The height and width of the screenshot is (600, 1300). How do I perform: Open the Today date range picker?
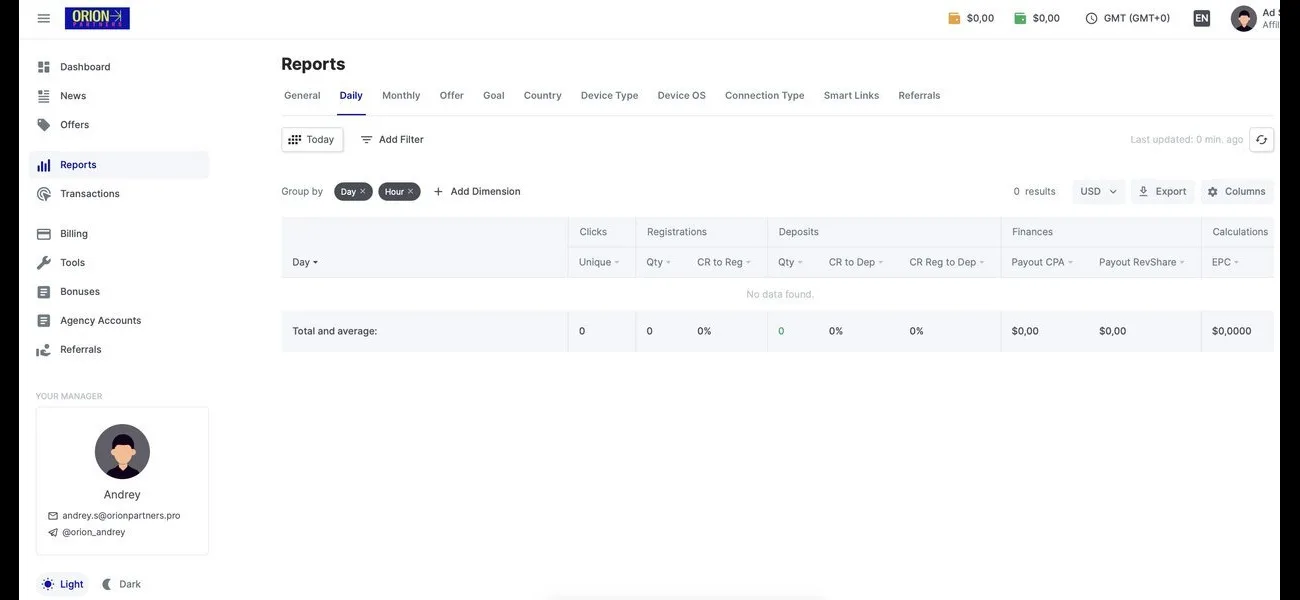pos(312,140)
